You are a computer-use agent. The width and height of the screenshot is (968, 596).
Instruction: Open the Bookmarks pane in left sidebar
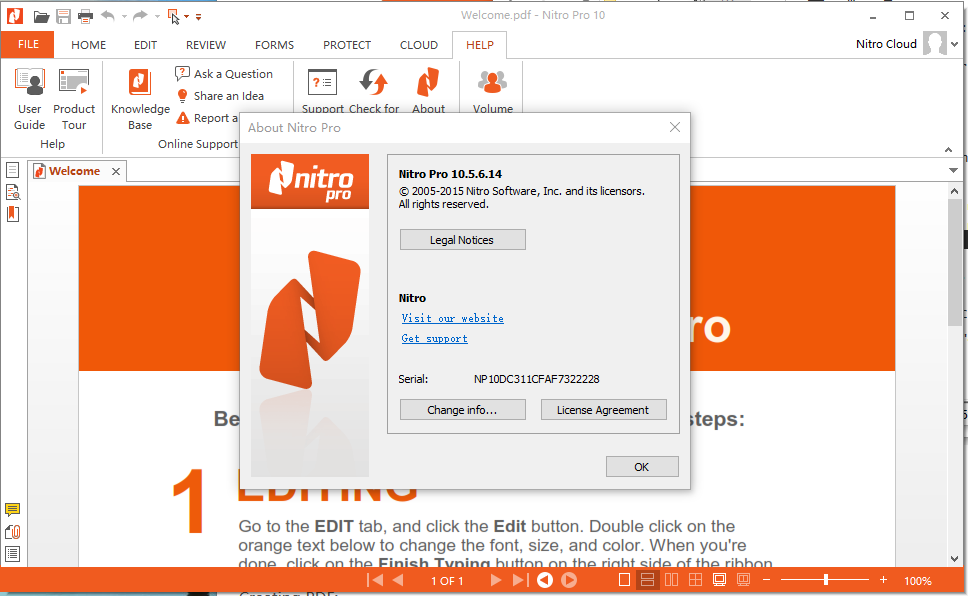point(13,213)
